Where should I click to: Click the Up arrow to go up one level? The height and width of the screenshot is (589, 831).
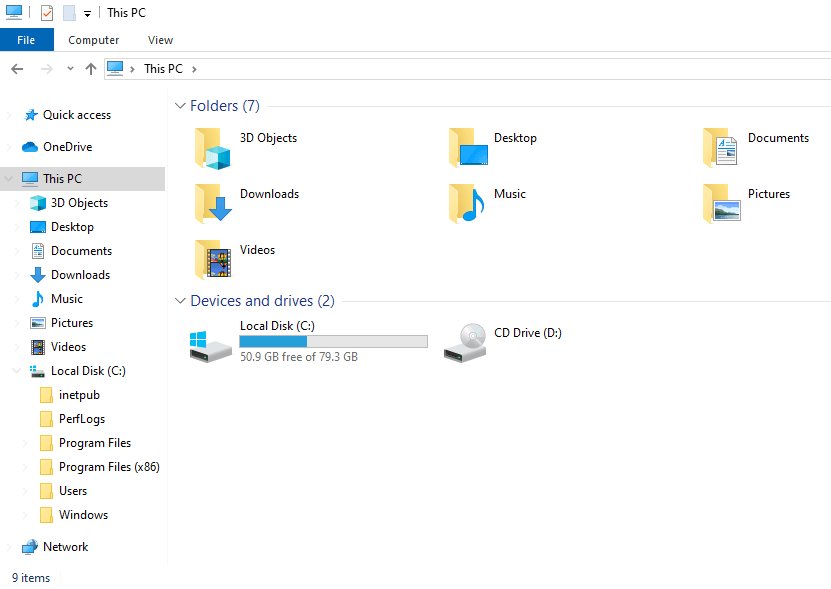pyautogui.click(x=90, y=68)
